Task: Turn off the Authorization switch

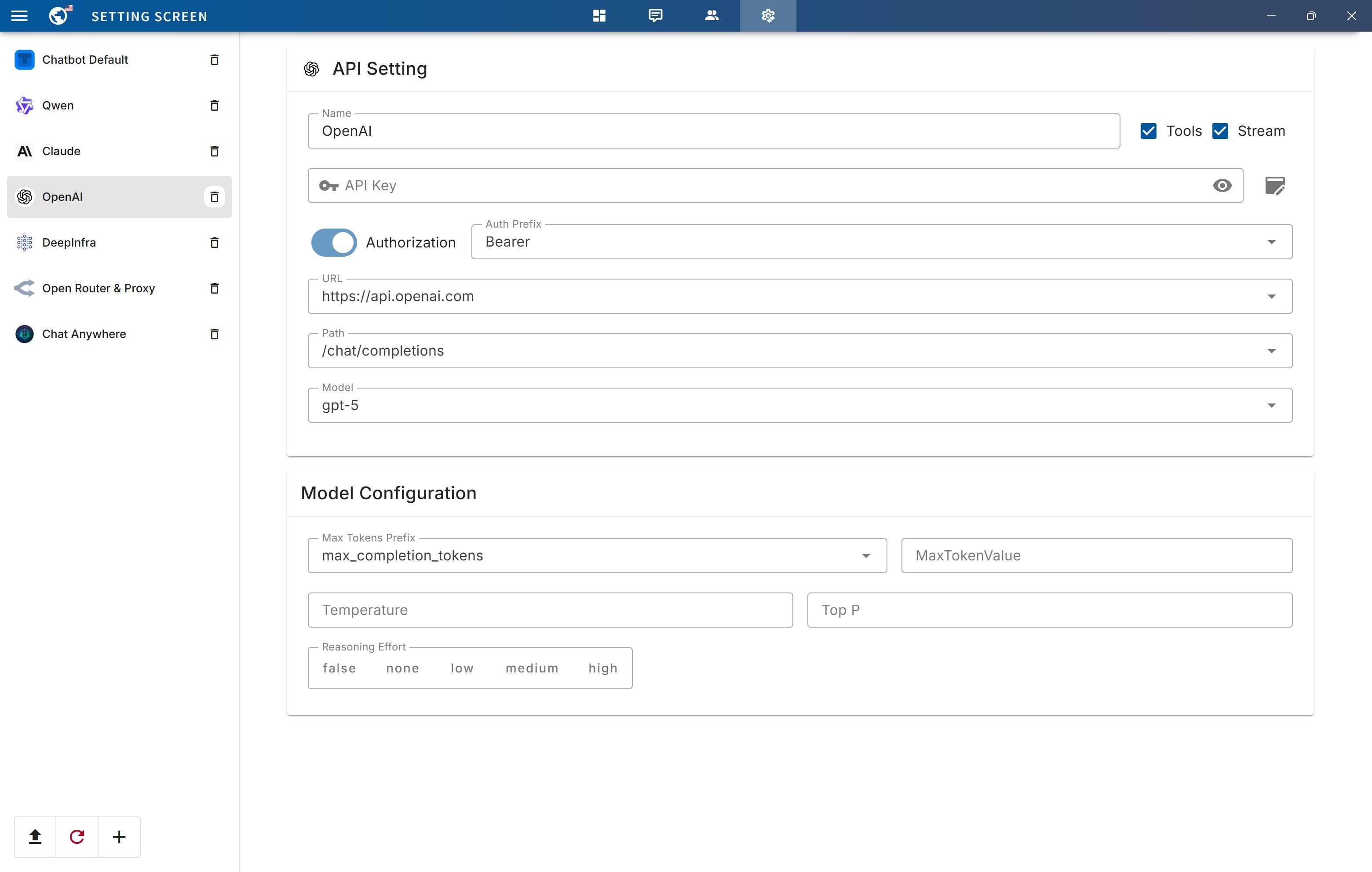Action: point(334,243)
